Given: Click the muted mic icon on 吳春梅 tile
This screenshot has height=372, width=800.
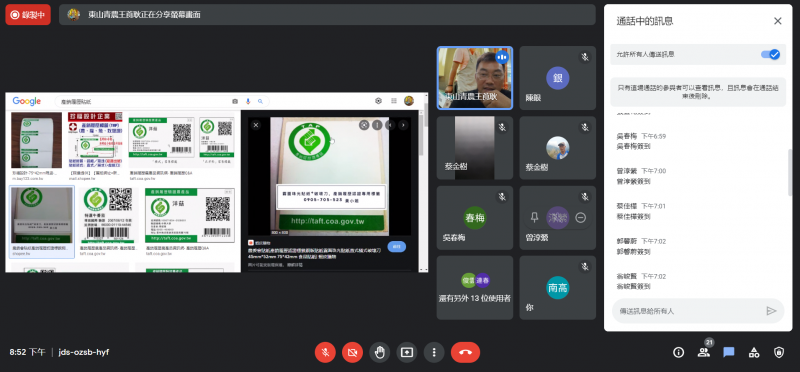Looking at the screenshot, I should pyautogui.click(x=502, y=197).
